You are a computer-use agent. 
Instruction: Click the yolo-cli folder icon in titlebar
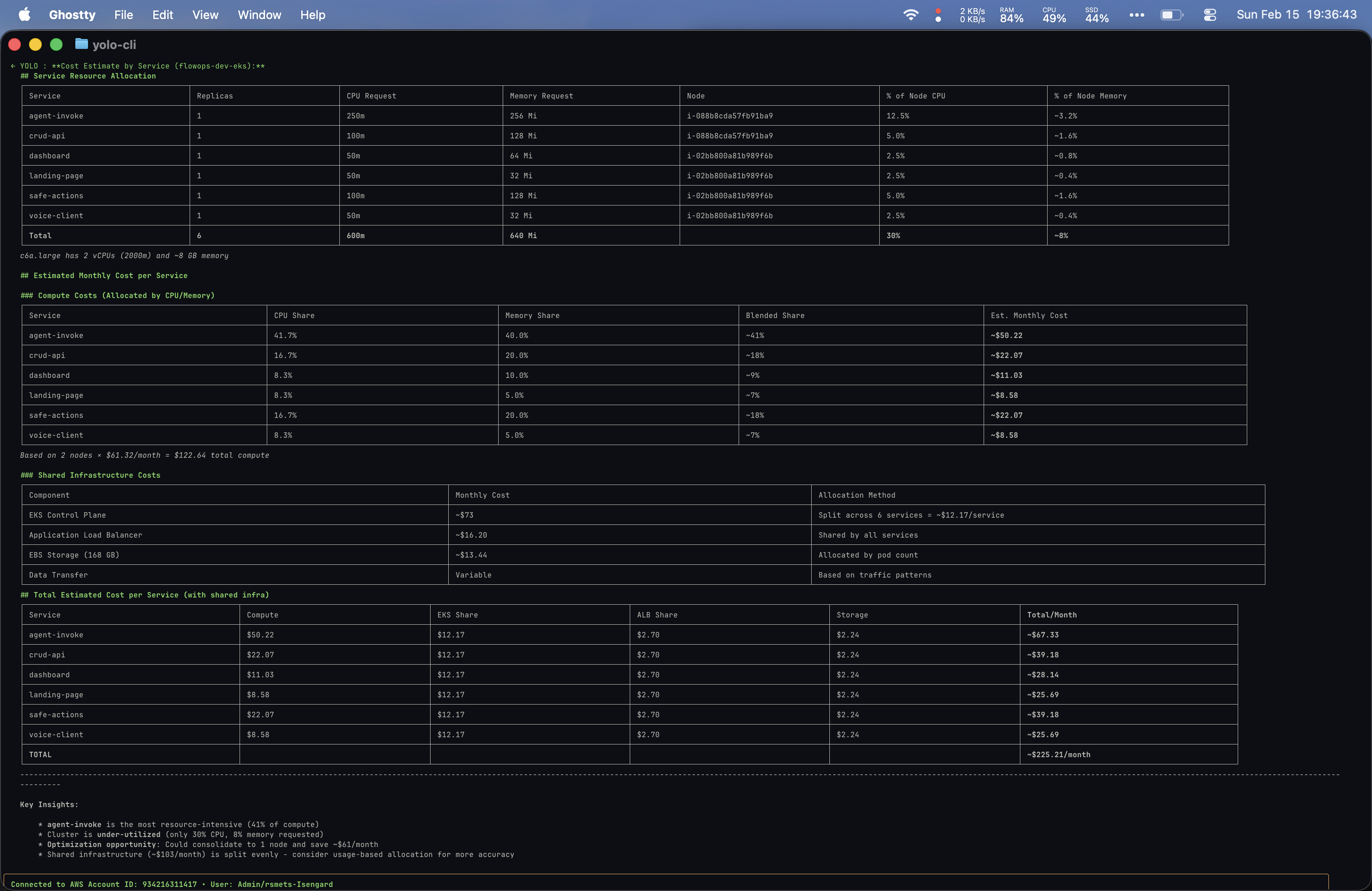click(81, 44)
